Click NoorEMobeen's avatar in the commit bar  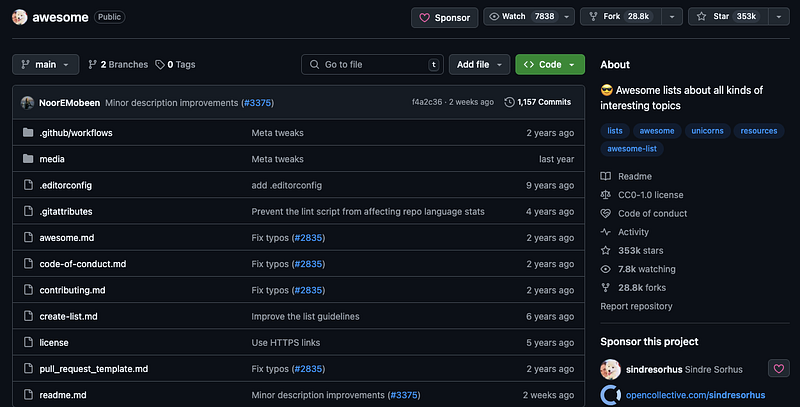28,103
